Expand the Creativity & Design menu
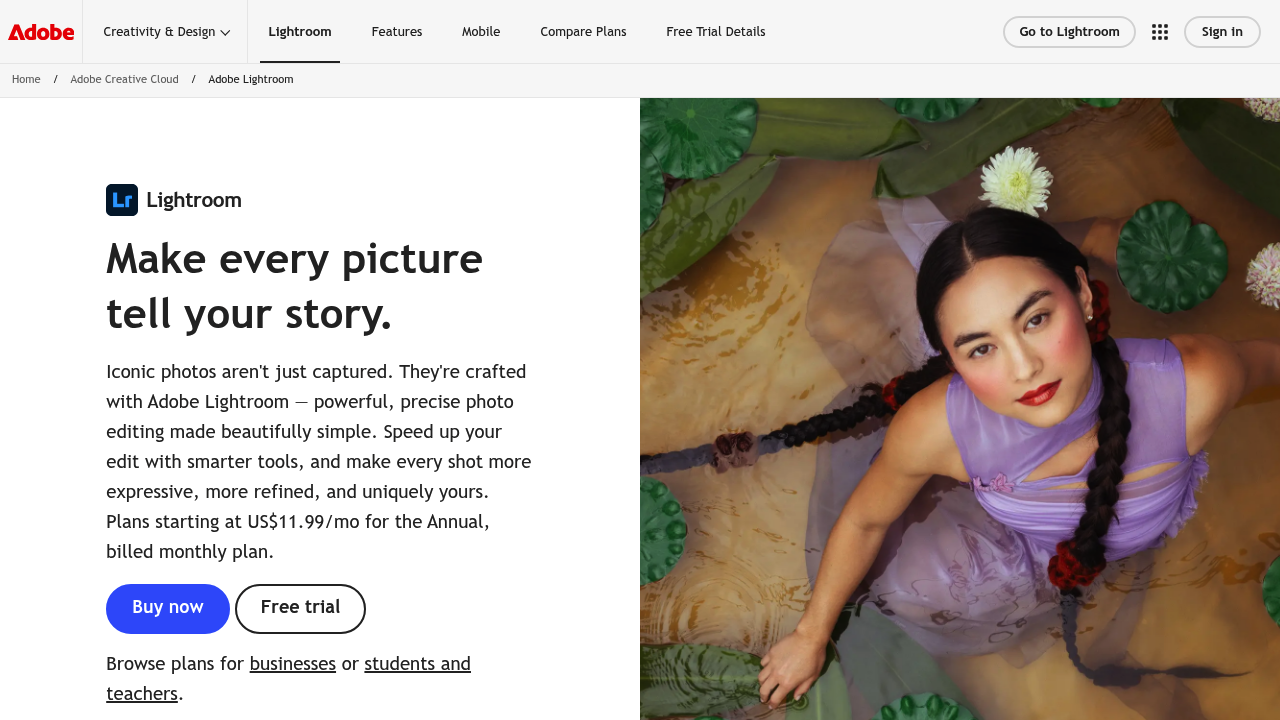This screenshot has height=720, width=1280. point(167,32)
